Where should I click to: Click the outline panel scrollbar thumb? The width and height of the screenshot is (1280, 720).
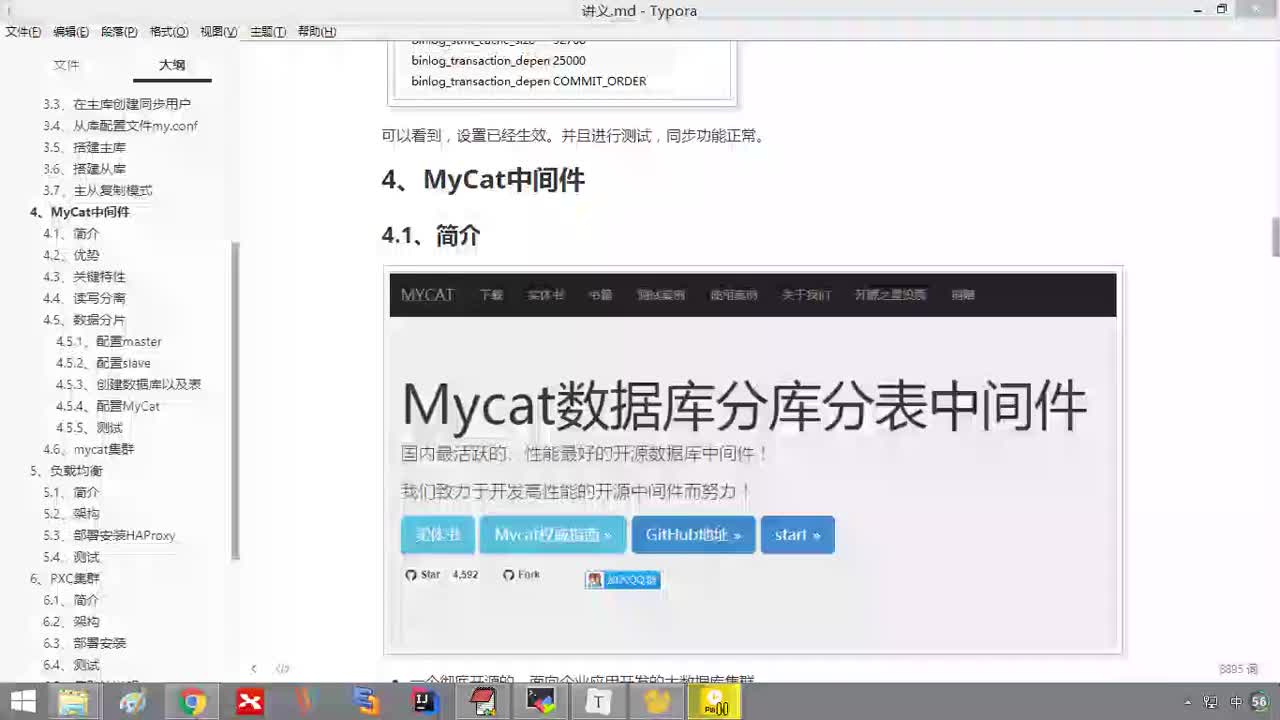pyautogui.click(x=235, y=400)
